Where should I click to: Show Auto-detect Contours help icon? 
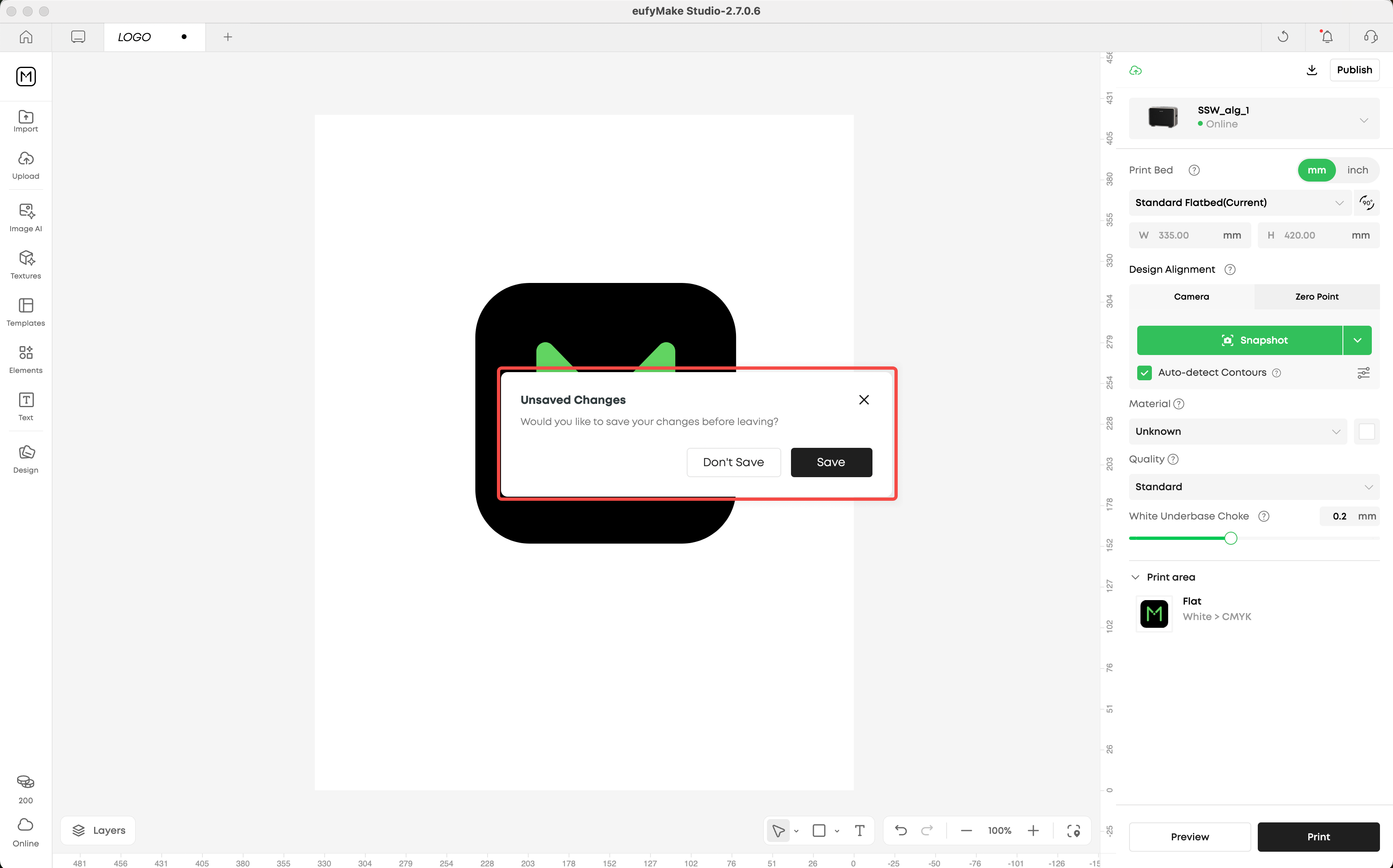click(x=1276, y=373)
